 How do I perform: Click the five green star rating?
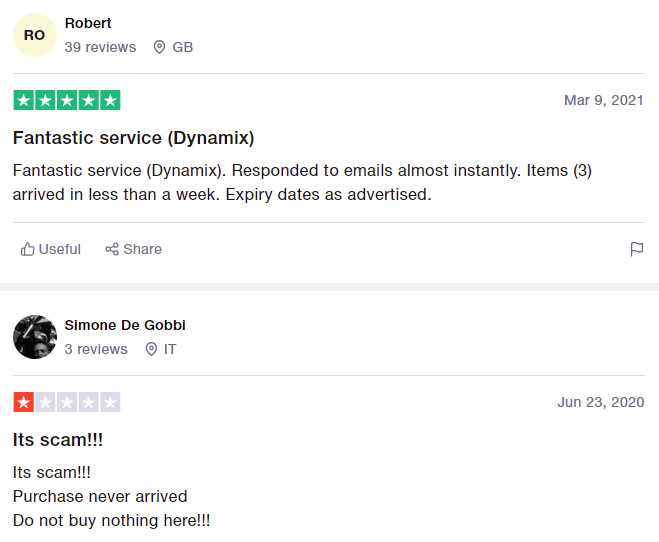pyautogui.click(x=67, y=100)
